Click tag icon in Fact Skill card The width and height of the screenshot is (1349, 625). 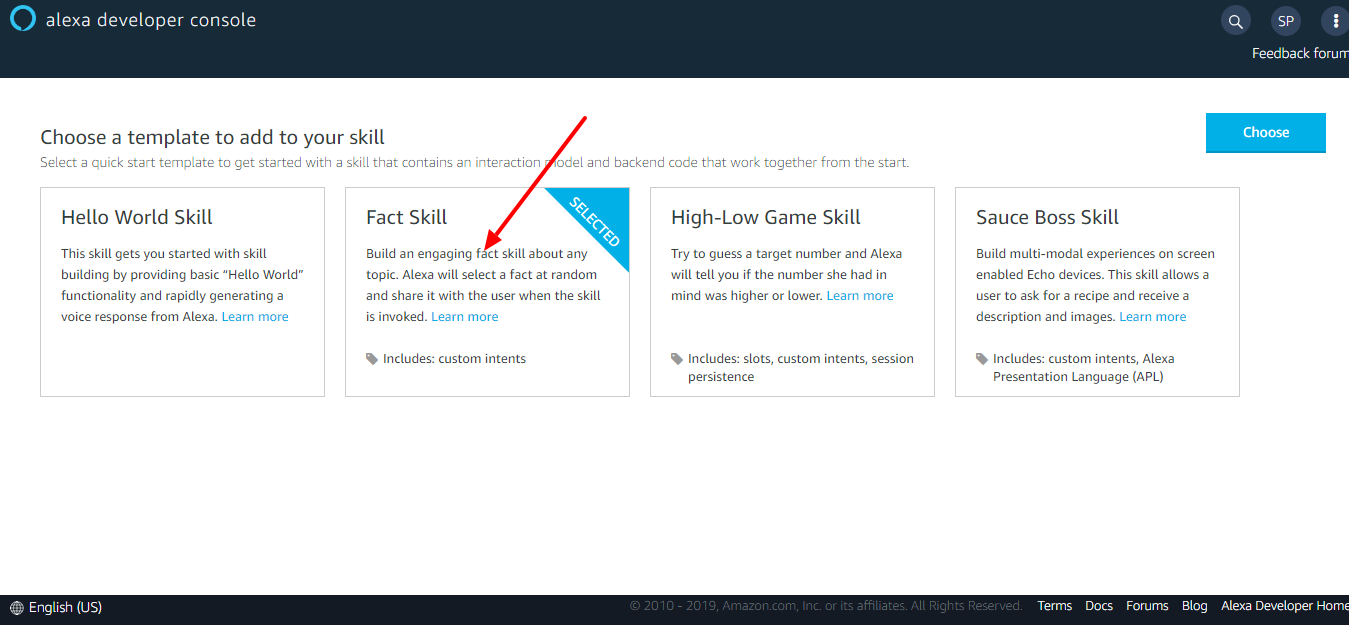coord(372,359)
